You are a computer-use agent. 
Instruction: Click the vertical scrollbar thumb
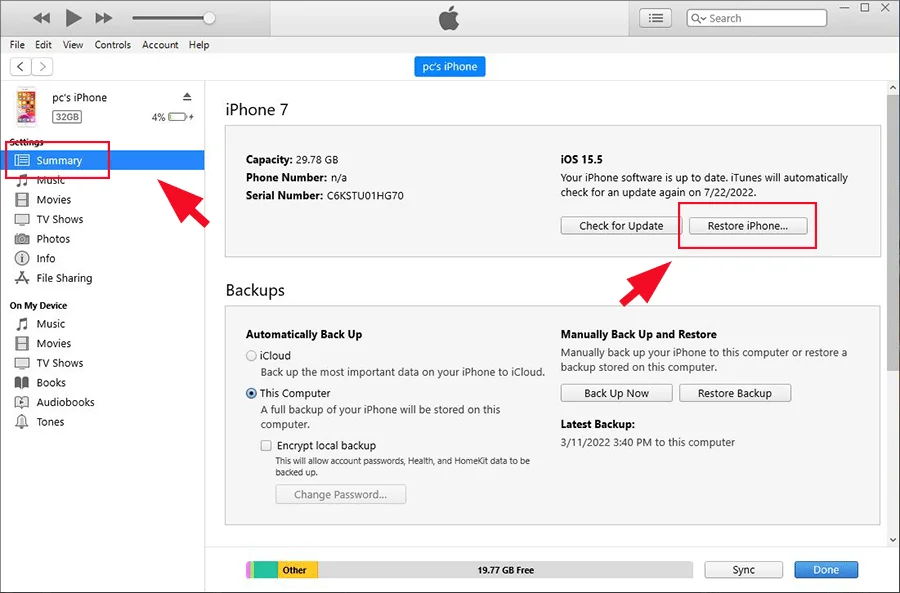tap(893, 232)
